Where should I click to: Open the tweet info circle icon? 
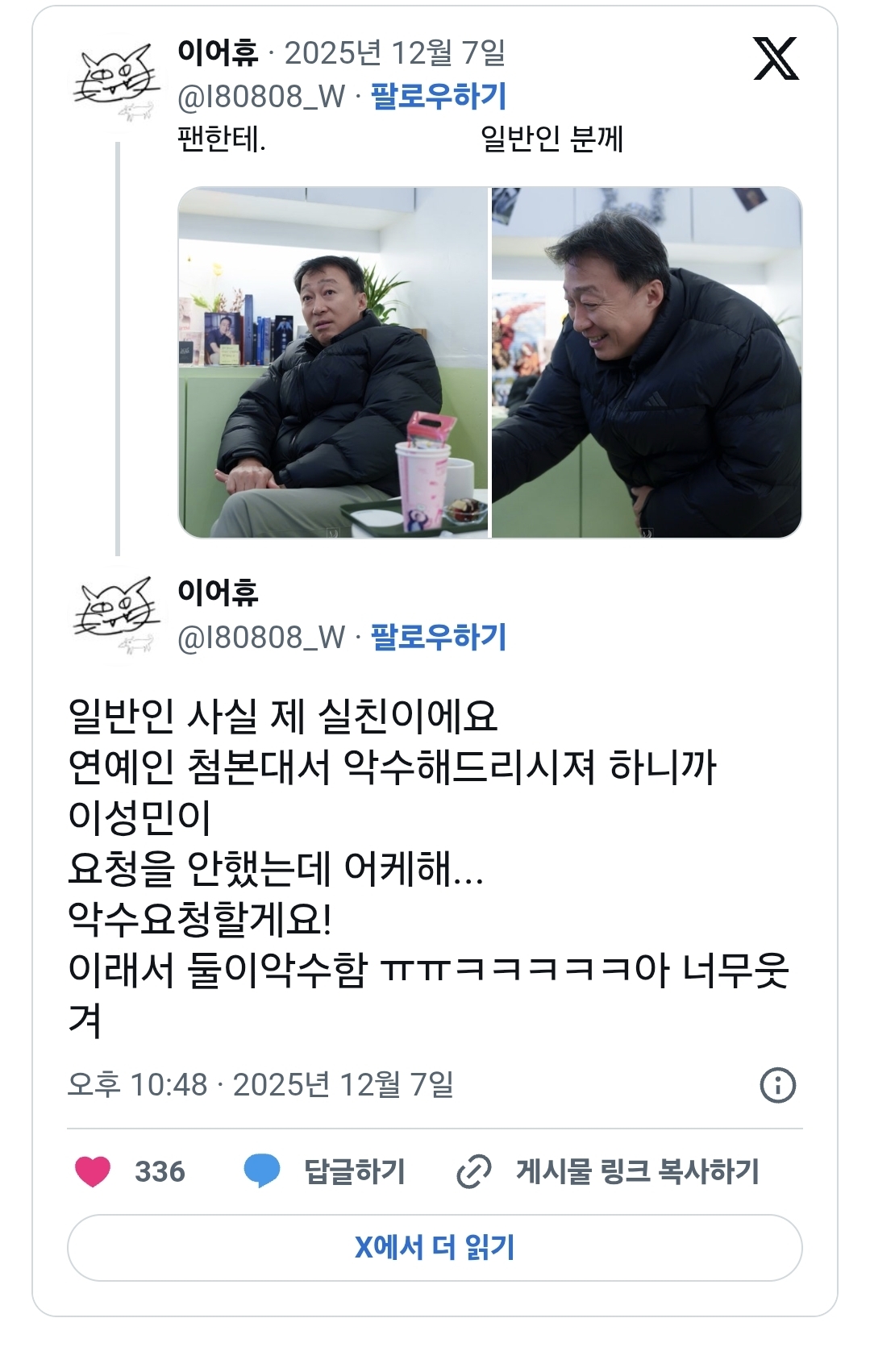[x=778, y=1085]
